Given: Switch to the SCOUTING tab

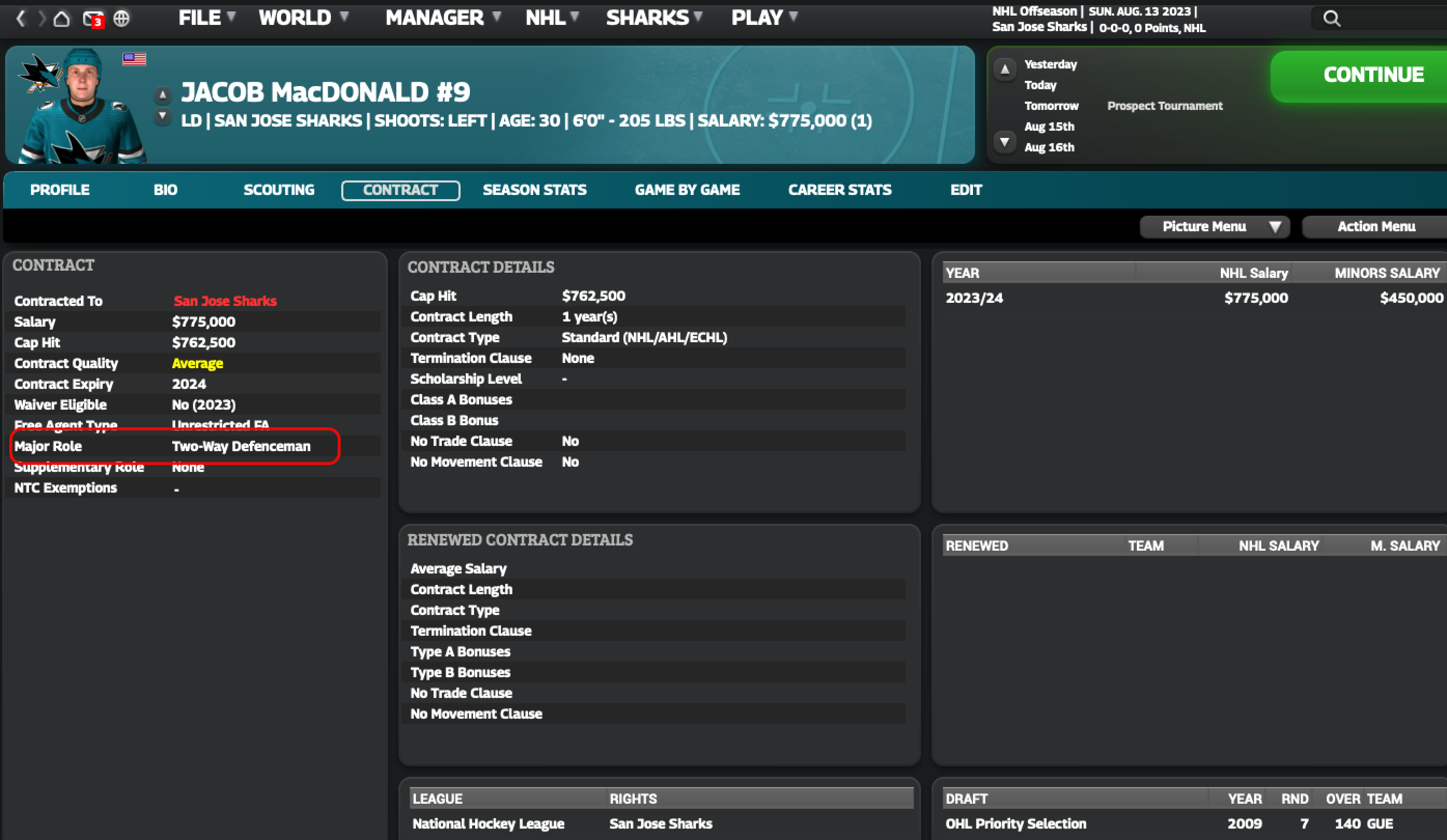Looking at the screenshot, I should [x=279, y=190].
